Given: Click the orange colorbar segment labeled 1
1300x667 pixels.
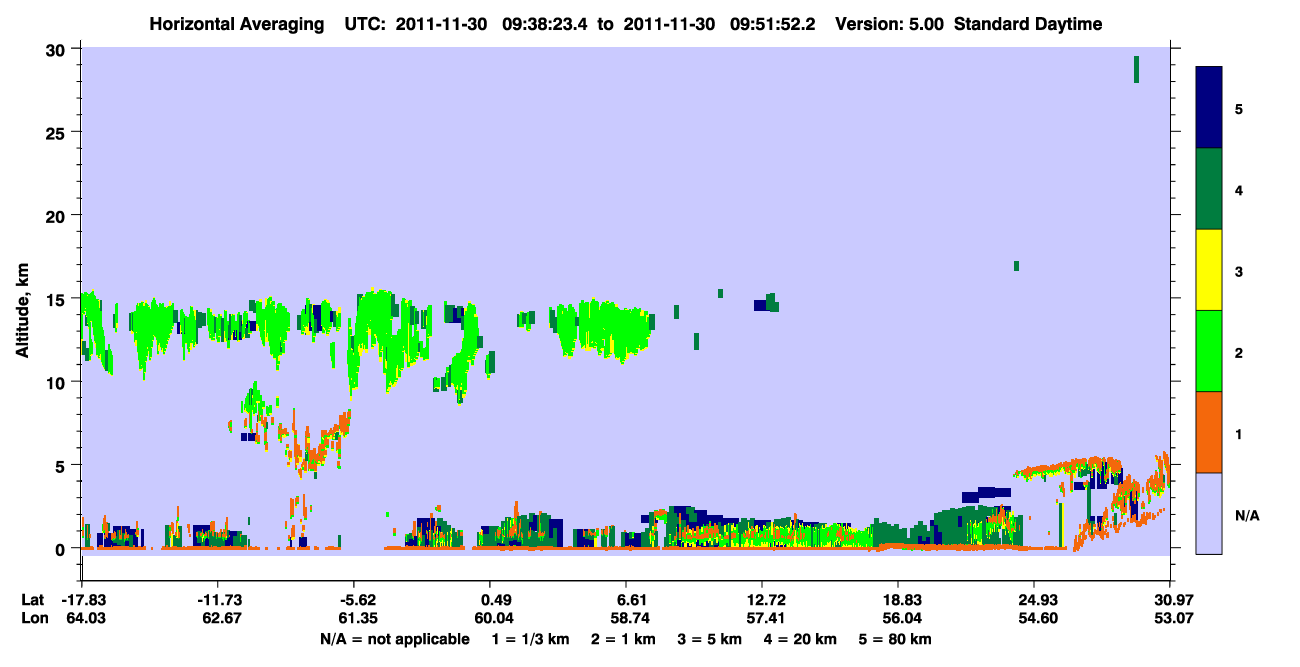Looking at the screenshot, I should [x=1209, y=432].
